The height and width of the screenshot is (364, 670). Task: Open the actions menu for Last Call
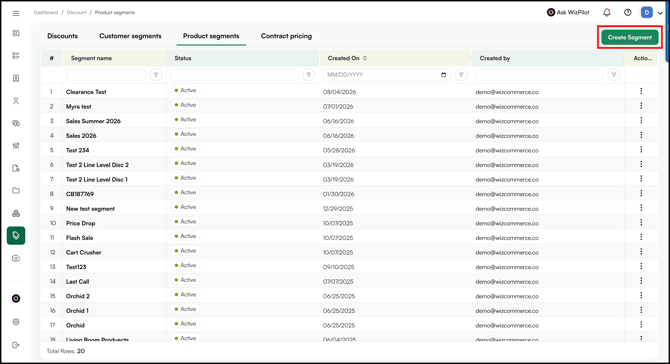tap(641, 281)
